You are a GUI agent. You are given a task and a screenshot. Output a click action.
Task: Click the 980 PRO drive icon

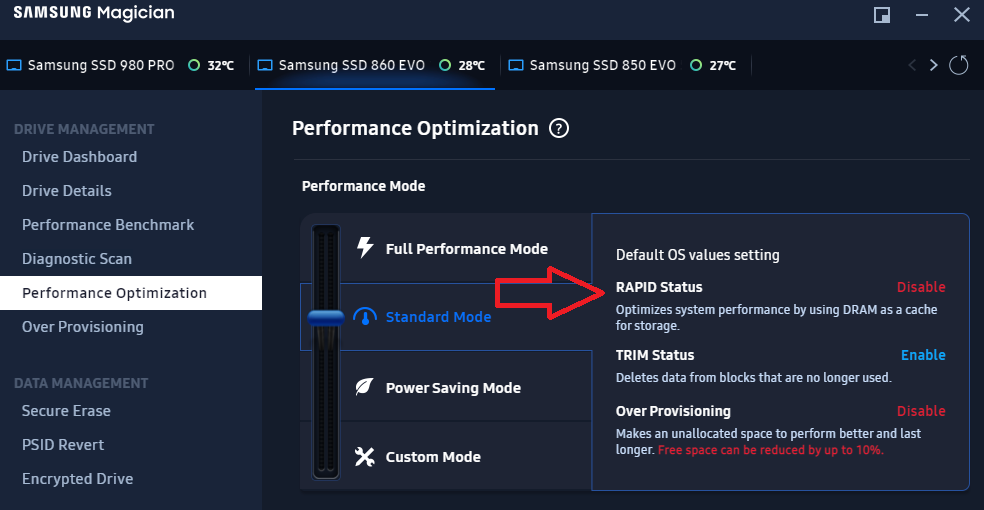pyautogui.click(x=14, y=65)
